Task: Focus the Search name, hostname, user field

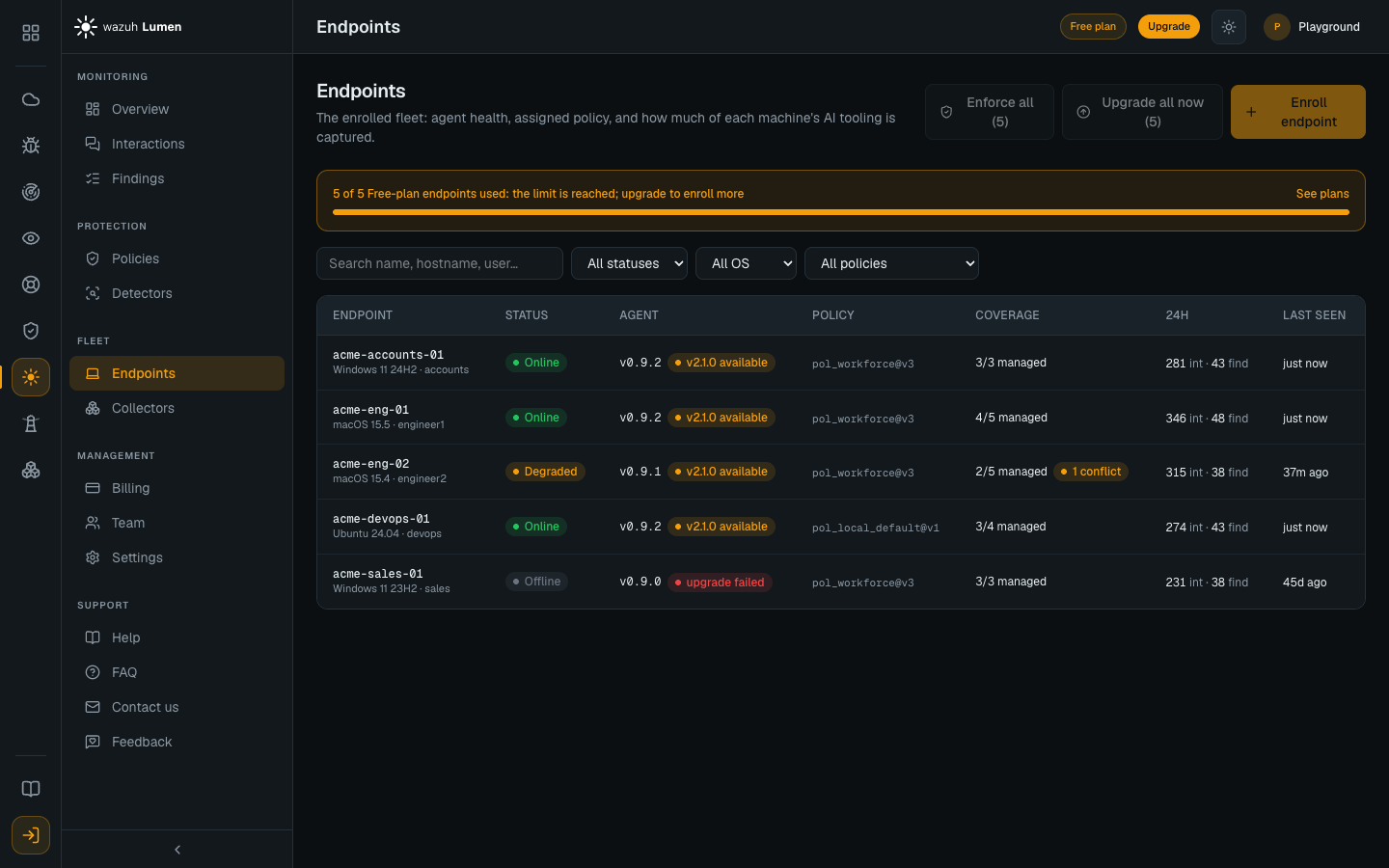Action: click(440, 263)
